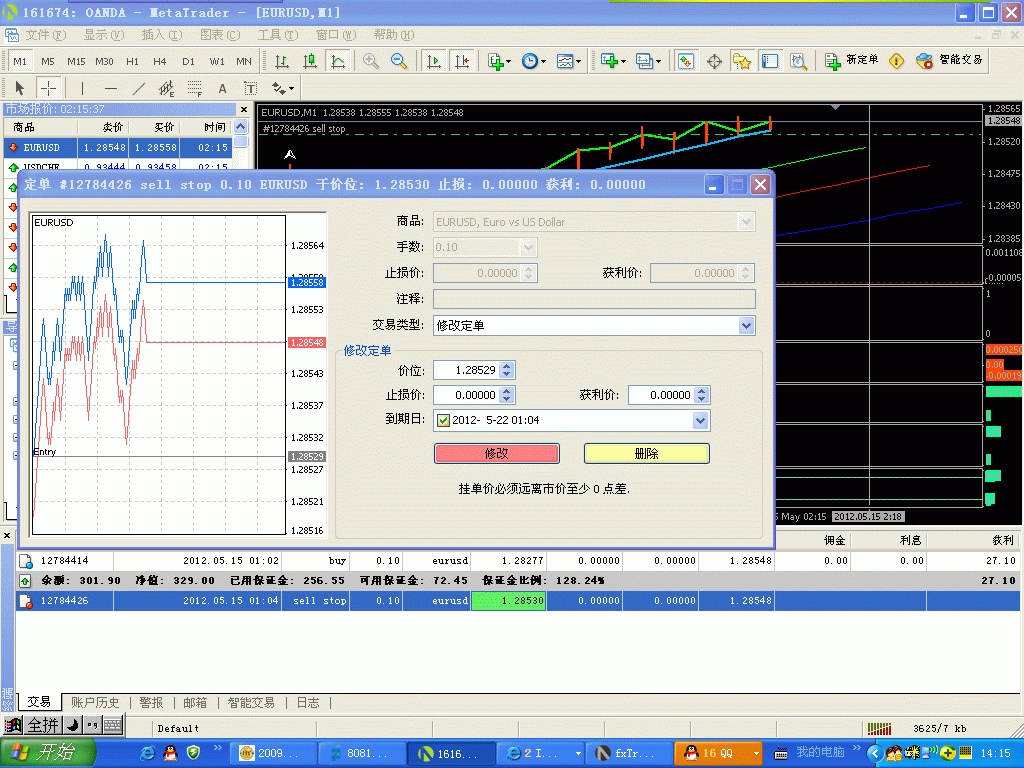Select the horizontal line drawing tool

coord(110,88)
